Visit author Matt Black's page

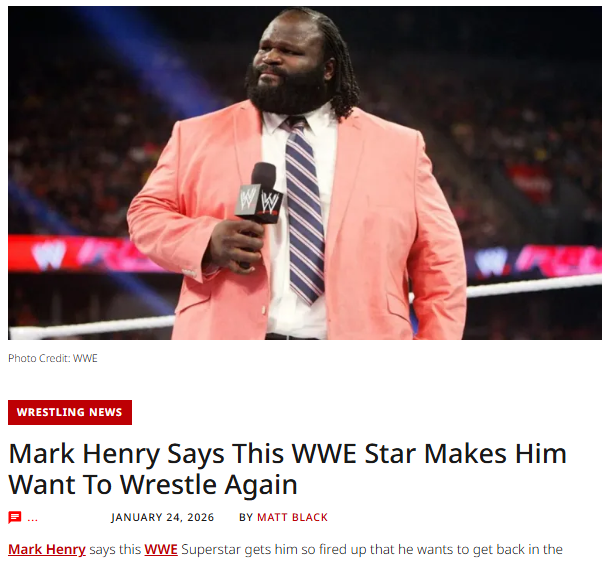click(x=292, y=517)
